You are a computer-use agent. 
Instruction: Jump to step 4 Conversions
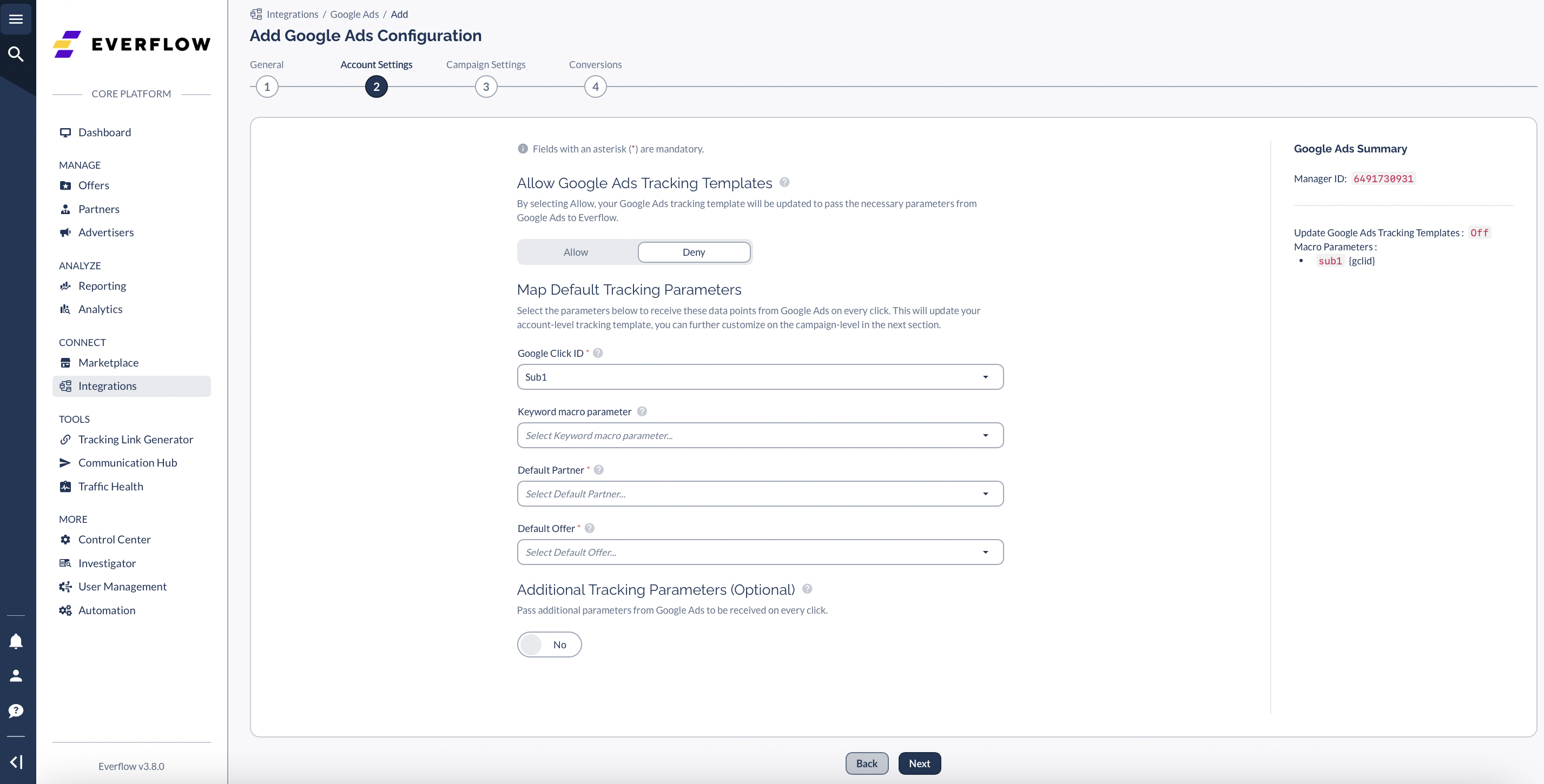pyautogui.click(x=595, y=87)
